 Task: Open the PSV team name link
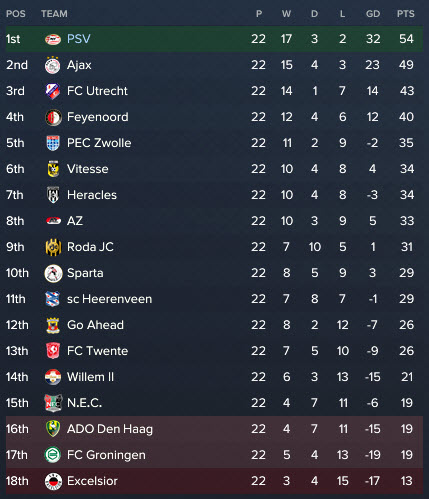pyautogui.click(x=79, y=39)
